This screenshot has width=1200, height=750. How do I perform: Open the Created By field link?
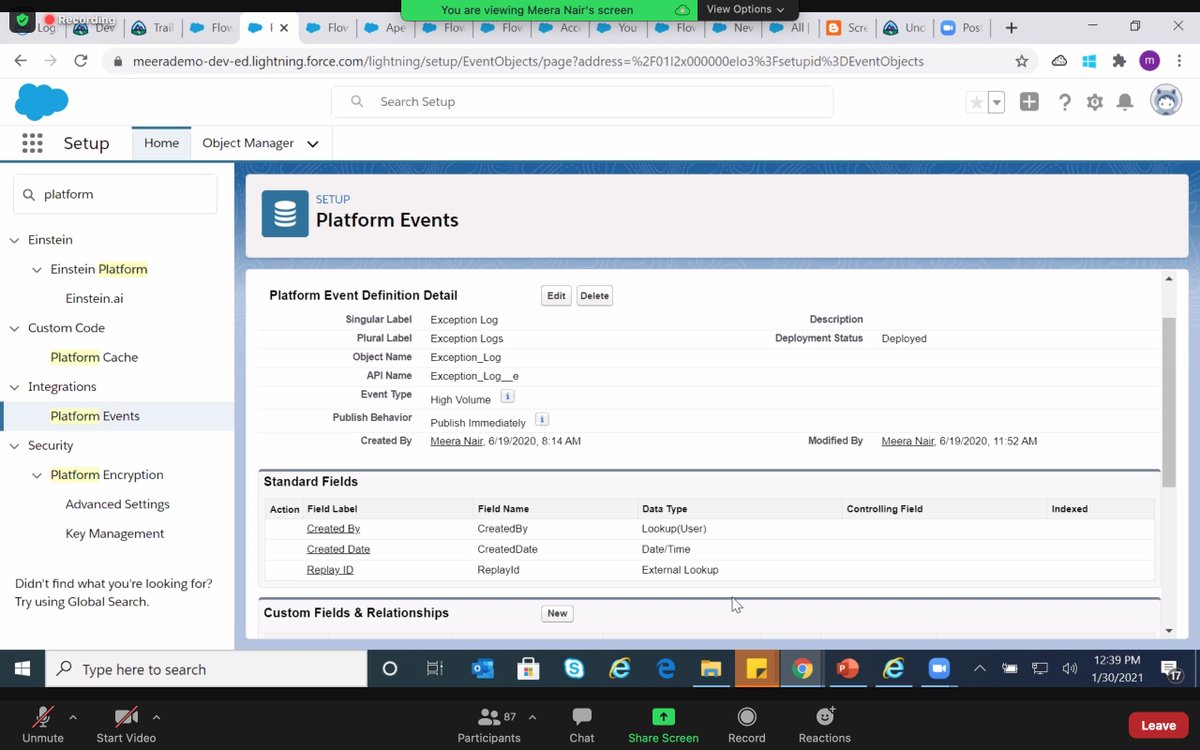tap(333, 529)
